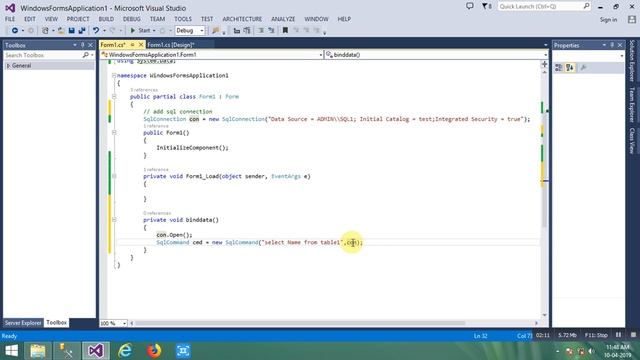Click the Property Pages wrench icon

(x=583, y=68)
